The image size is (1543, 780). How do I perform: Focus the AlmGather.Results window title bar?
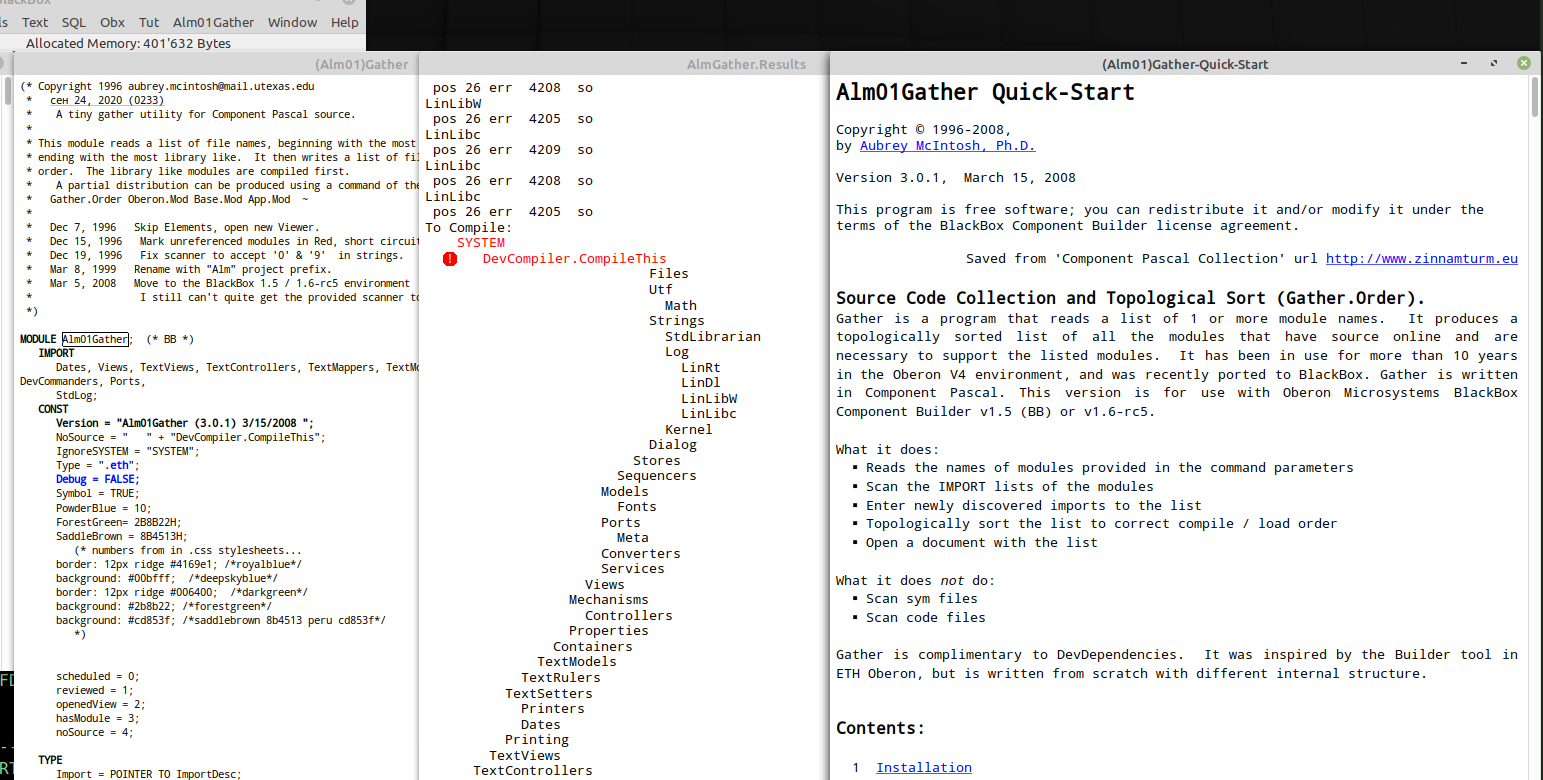point(624,64)
